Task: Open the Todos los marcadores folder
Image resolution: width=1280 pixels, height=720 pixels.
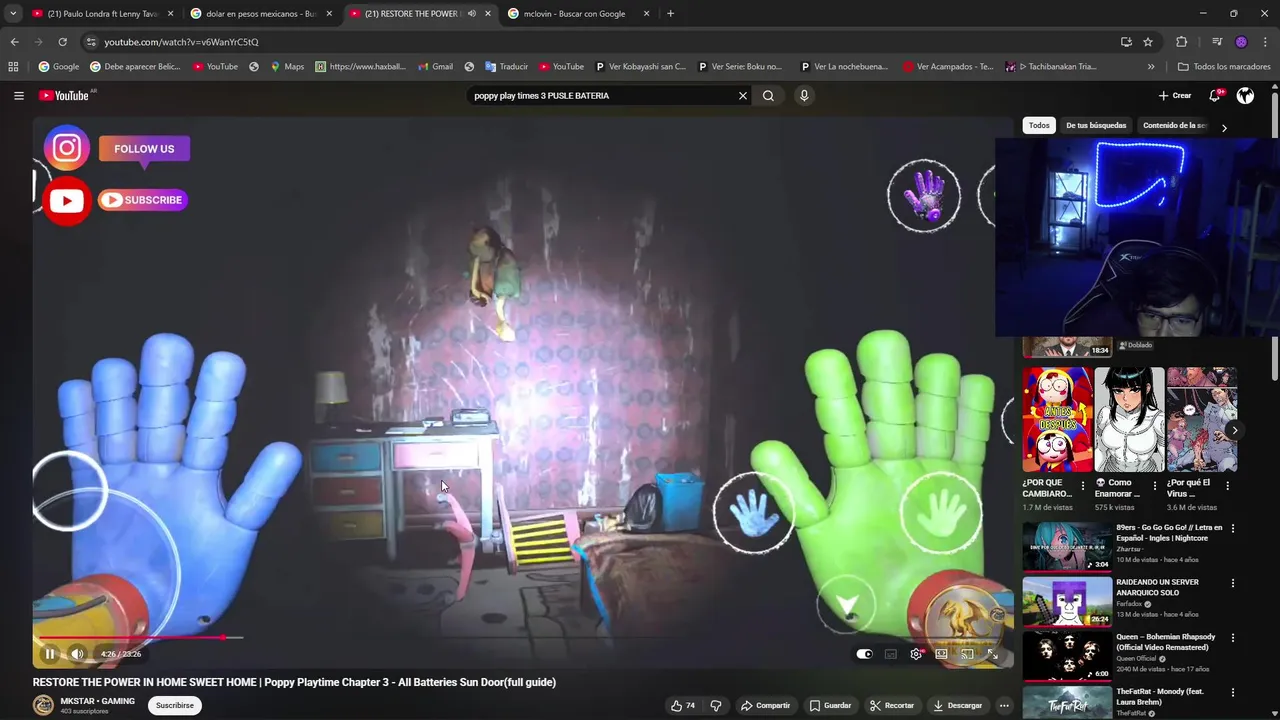Action: pyautogui.click(x=1224, y=67)
